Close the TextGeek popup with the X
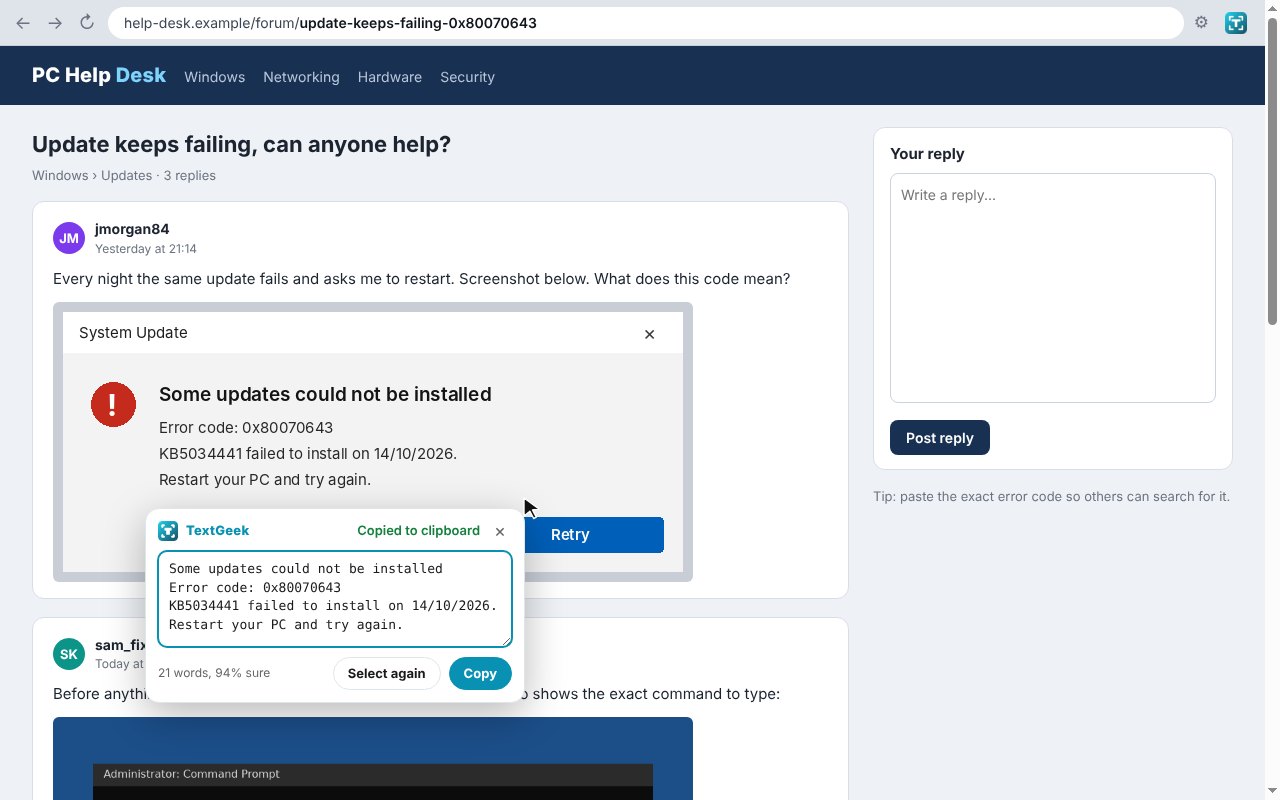This screenshot has width=1280, height=800. (x=500, y=531)
